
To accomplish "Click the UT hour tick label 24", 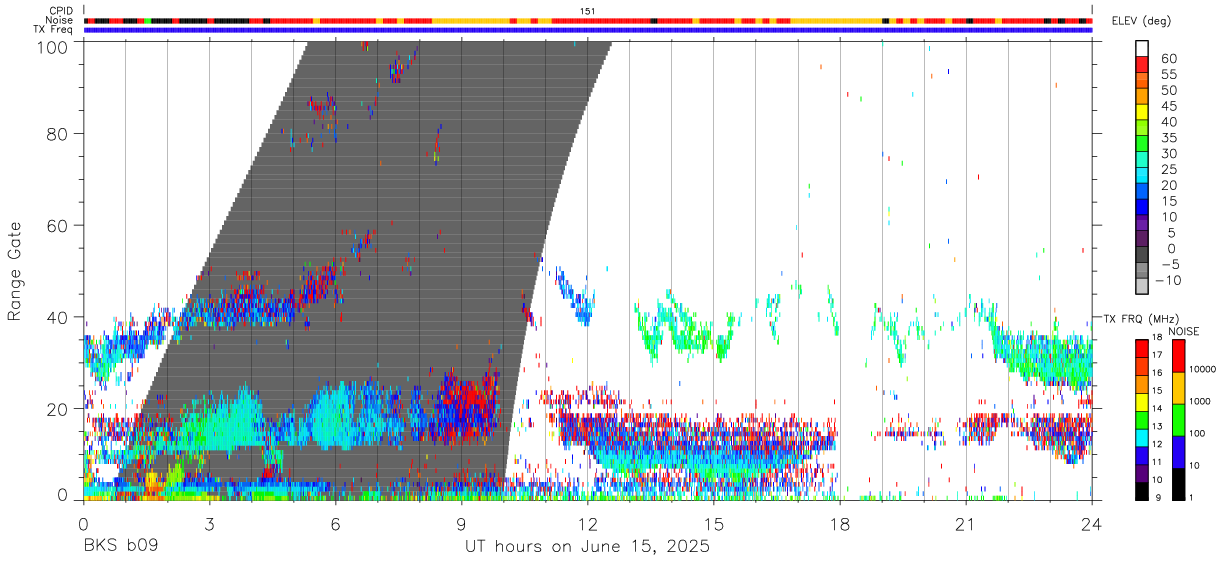I will tap(1091, 524).
